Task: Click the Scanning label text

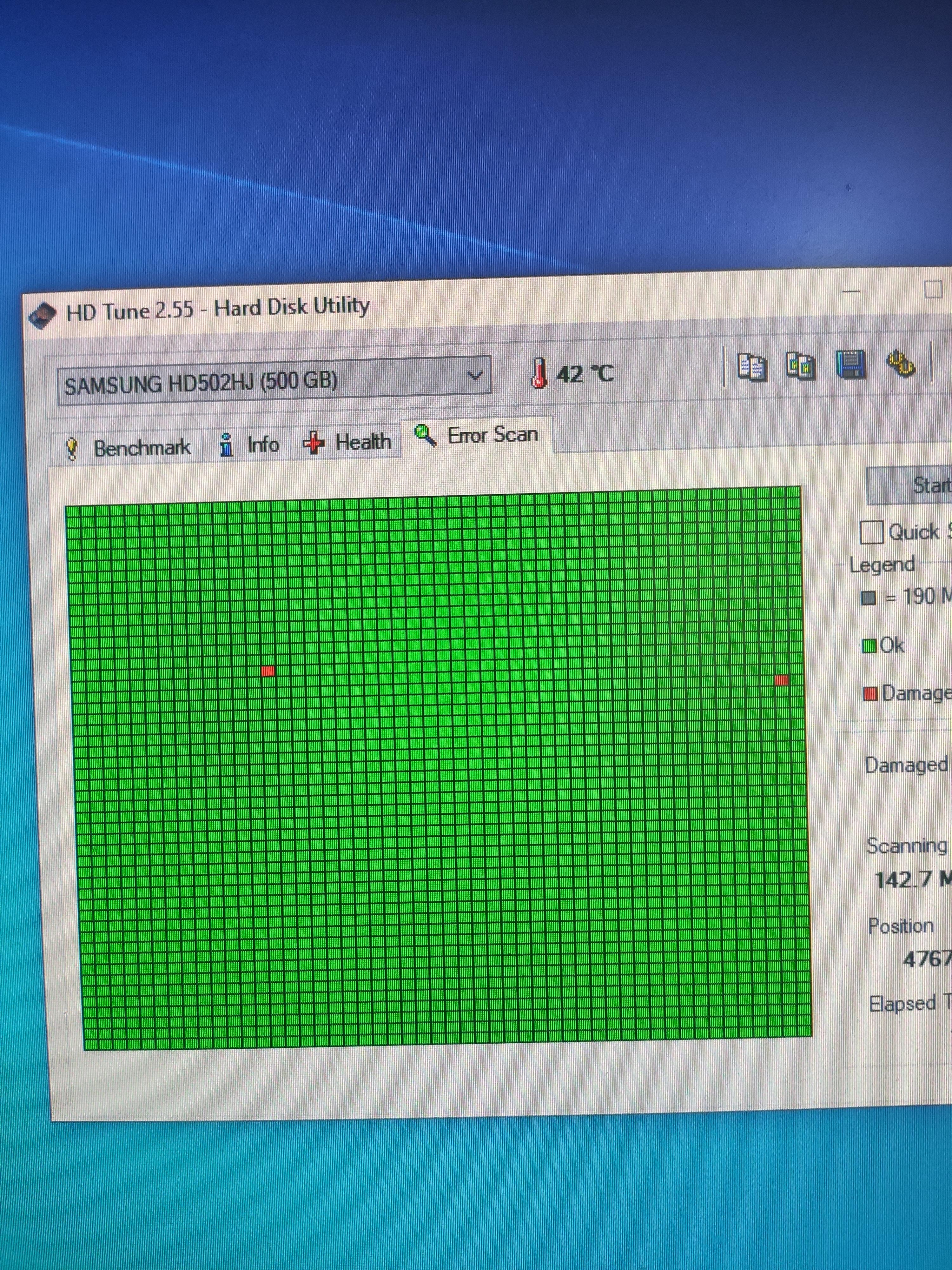Action: click(x=907, y=846)
